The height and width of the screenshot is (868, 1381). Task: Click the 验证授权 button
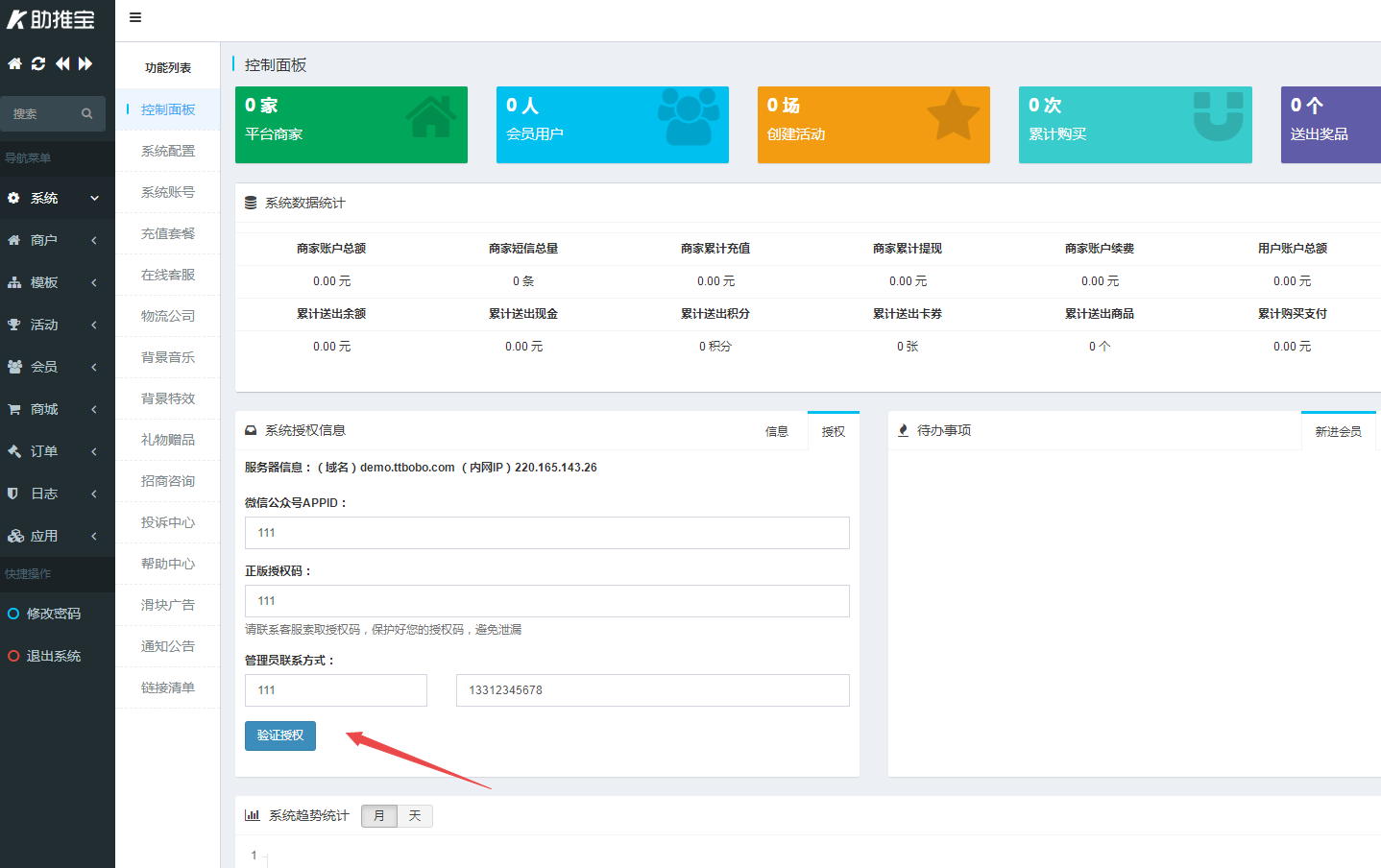279,735
